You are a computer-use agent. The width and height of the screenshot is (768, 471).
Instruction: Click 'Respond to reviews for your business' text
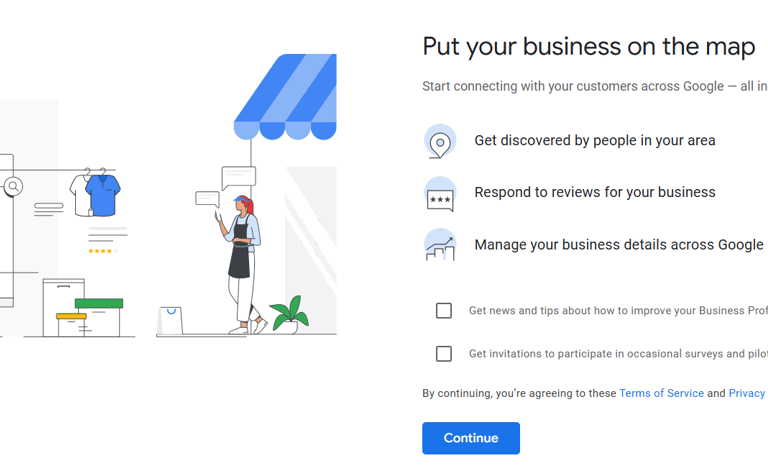595,192
